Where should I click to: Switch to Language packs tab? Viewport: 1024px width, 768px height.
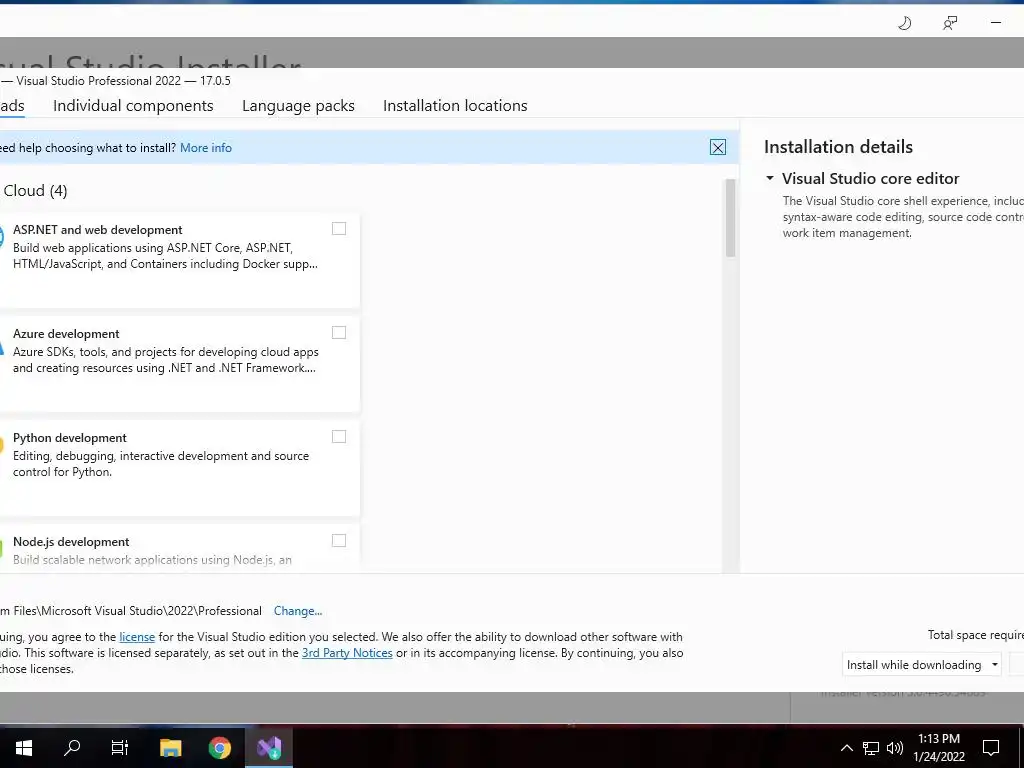(298, 106)
